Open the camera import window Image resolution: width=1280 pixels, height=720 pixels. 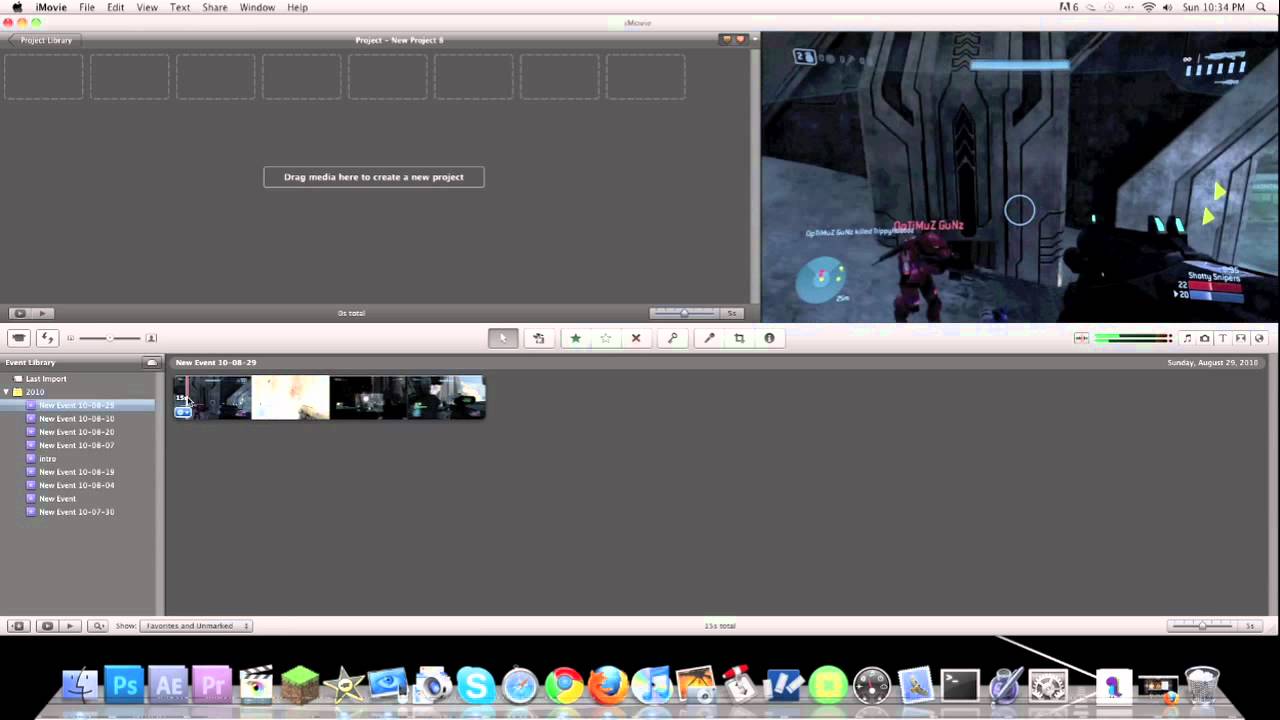(19, 338)
